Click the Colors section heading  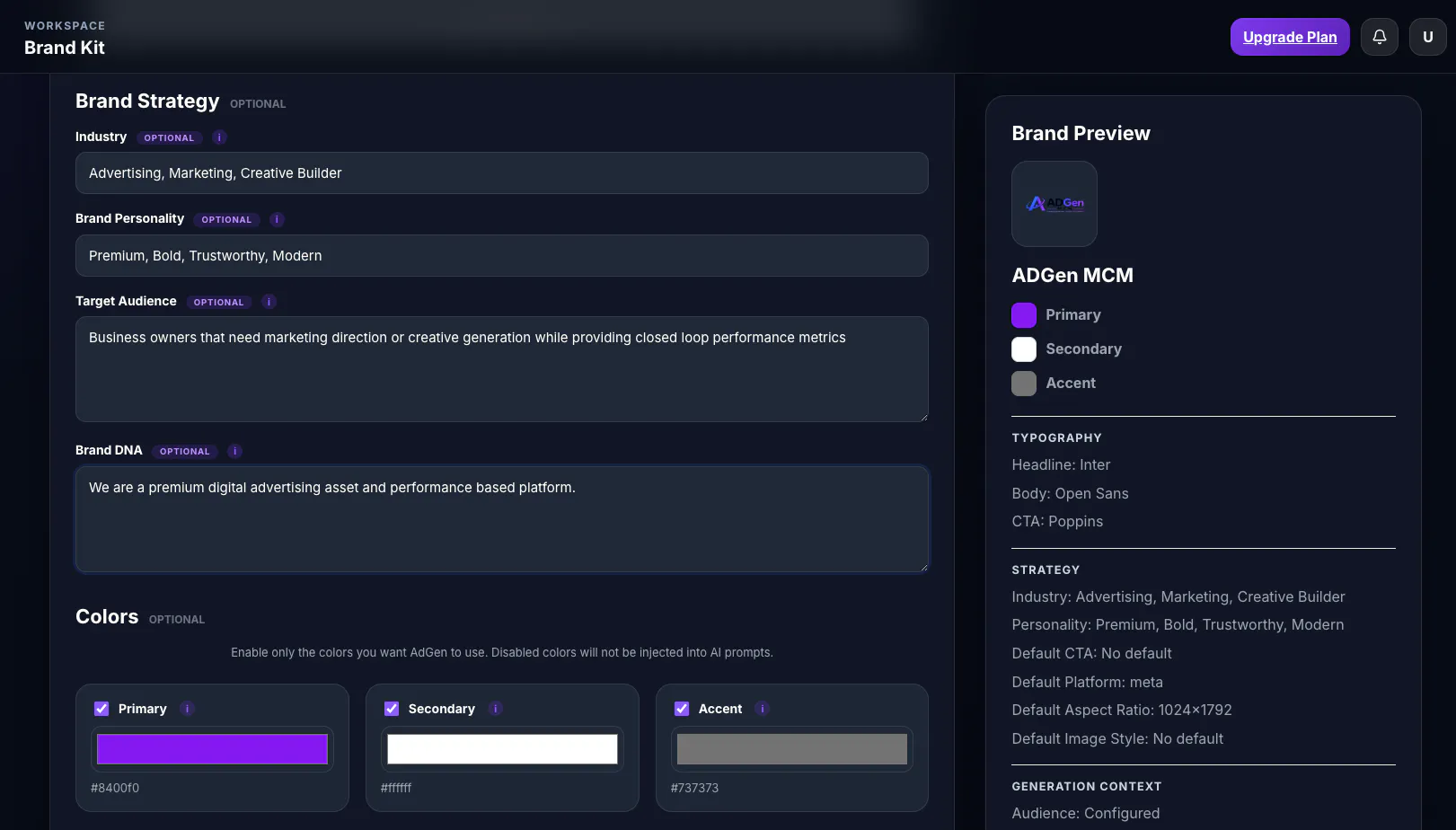(107, 616)
